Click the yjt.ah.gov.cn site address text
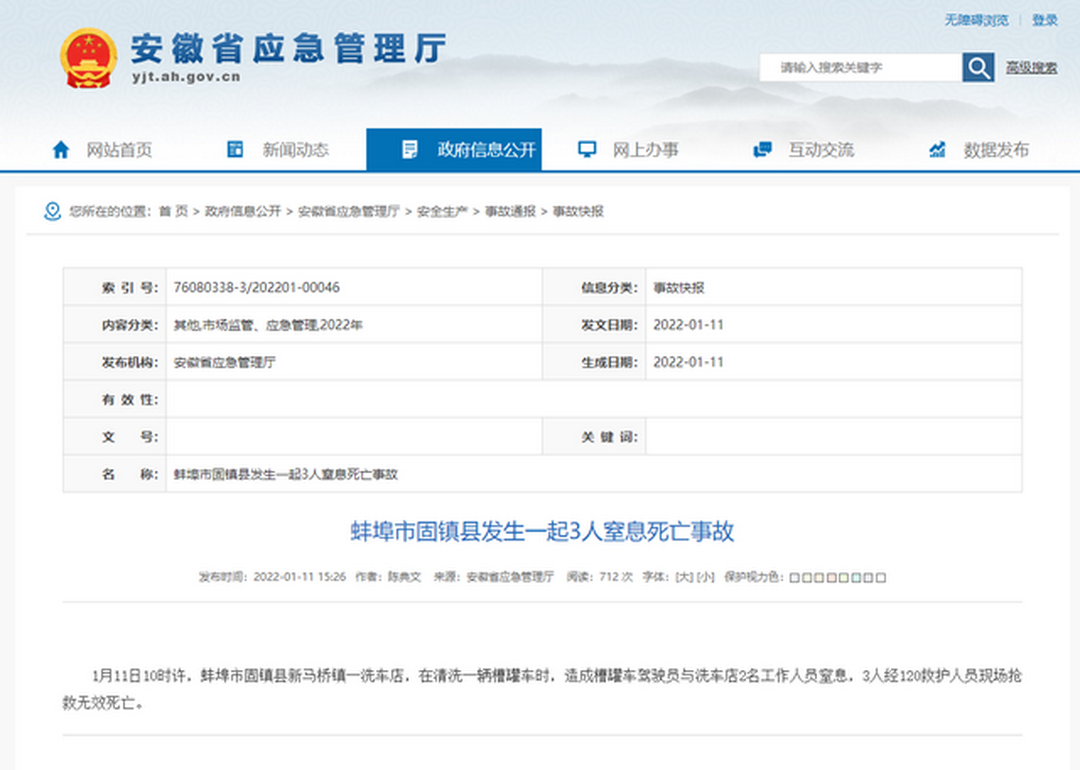 pyautogui.click(x=186, y=77)
